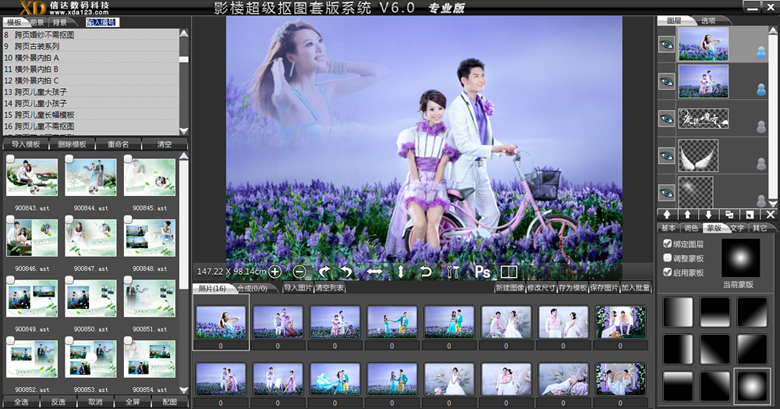The image size is (780, 409).
Task: Click person icon on calligraphy text layer
Action: click(x=761, y=127)
